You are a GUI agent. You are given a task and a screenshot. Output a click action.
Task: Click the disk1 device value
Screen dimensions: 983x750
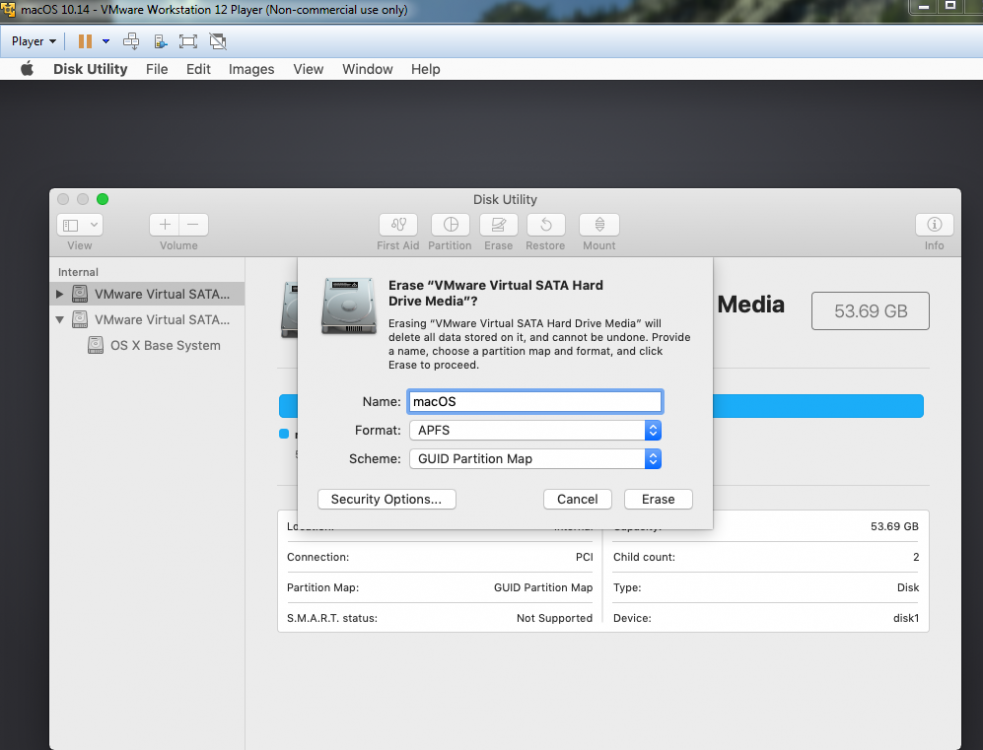click(906, 618)
